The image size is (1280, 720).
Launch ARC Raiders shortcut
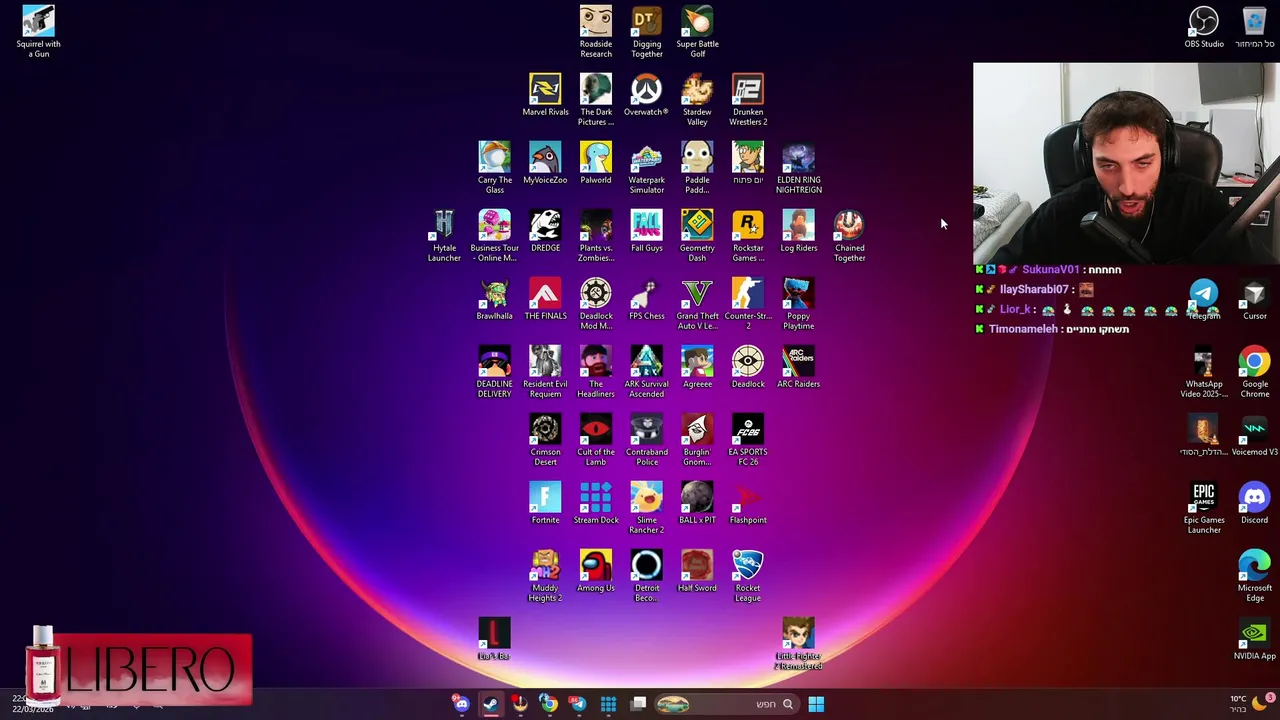pyautogui.click(x=799, y=367)
